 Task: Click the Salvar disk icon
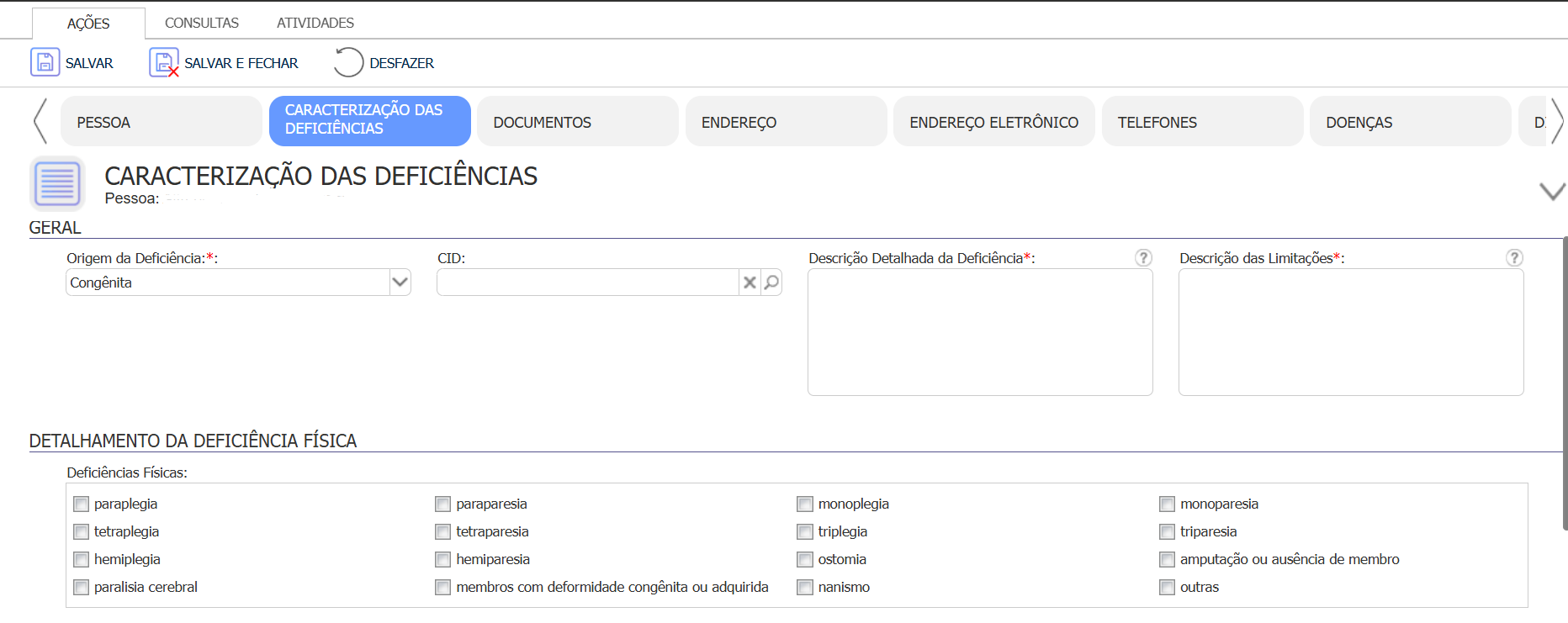pos(45,63)
